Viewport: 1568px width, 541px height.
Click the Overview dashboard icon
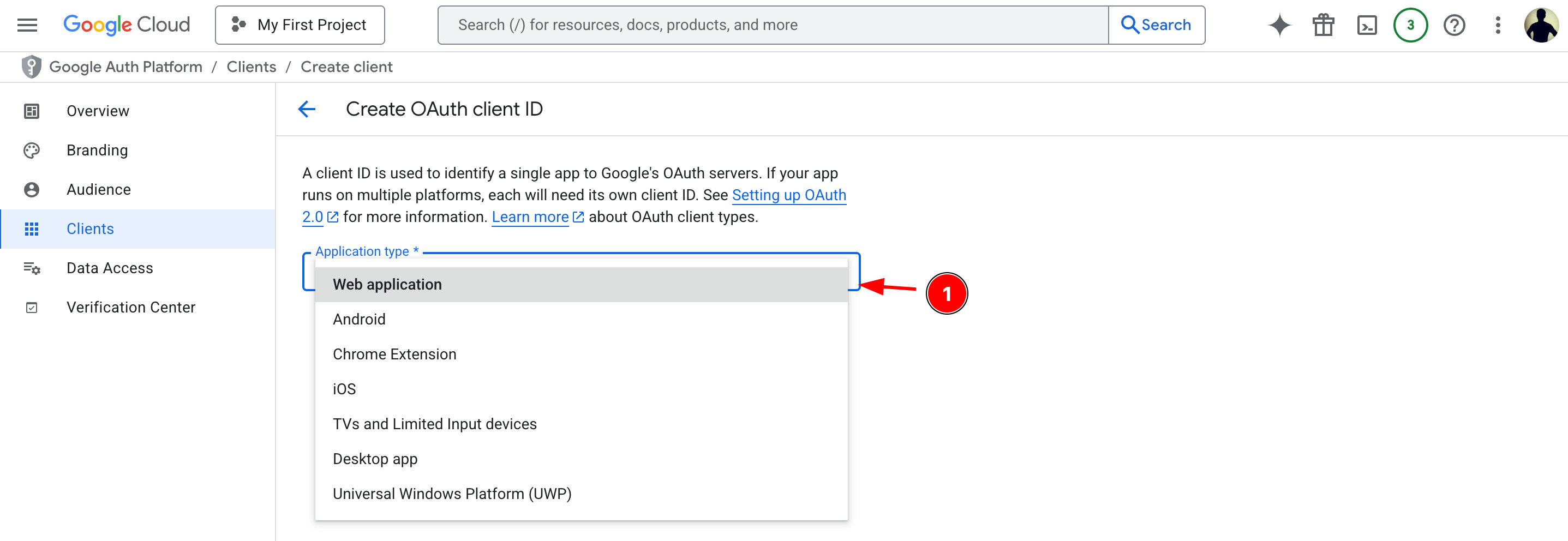pyautogui.click(x=32, y=111)
